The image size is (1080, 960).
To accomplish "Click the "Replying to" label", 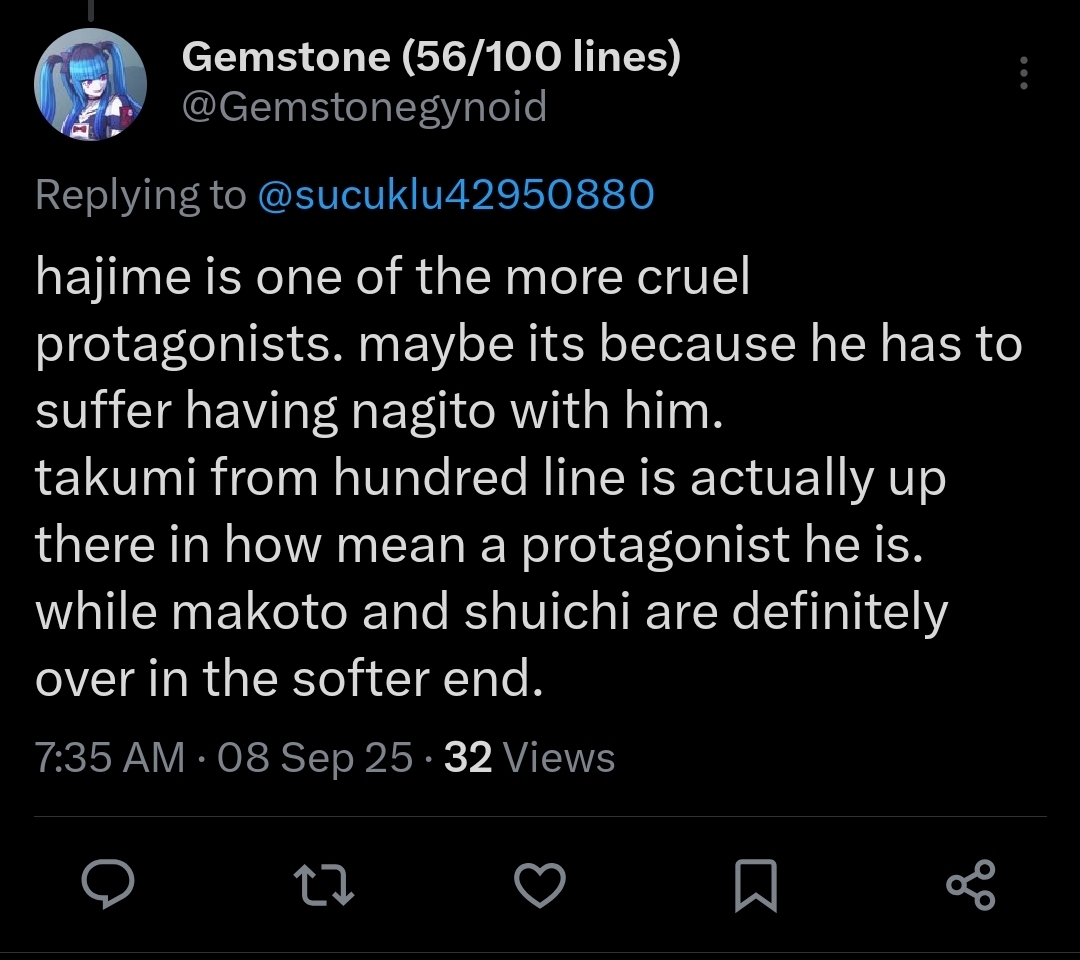I will [140, 194].
